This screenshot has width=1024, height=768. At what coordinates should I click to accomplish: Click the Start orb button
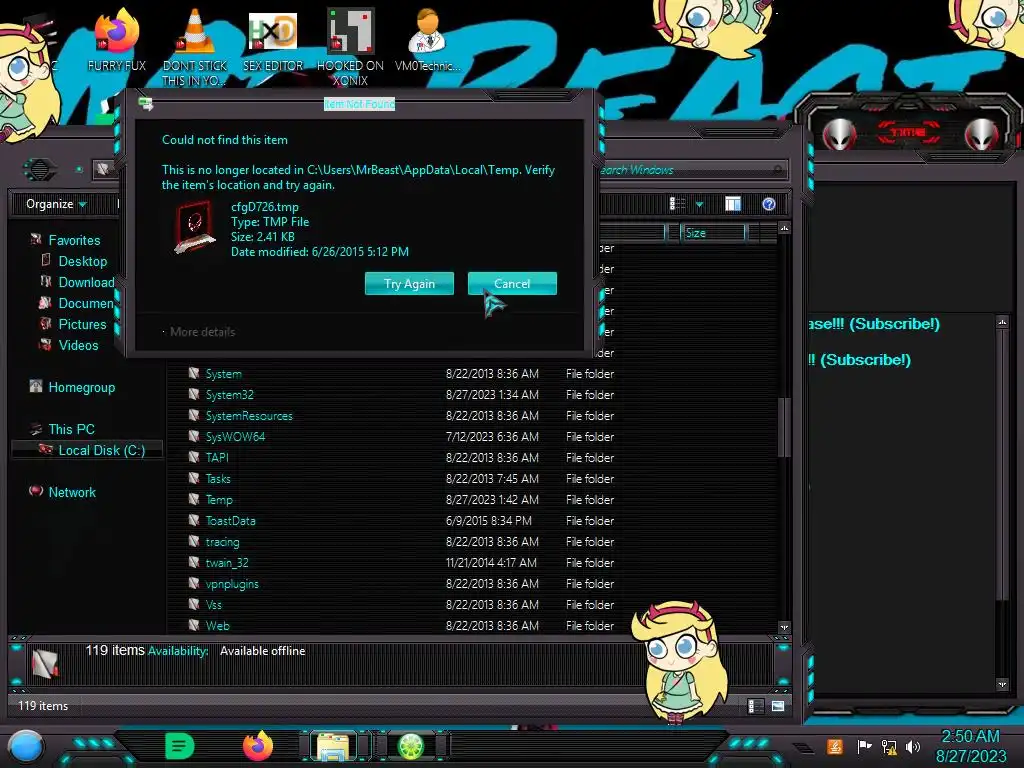pyautogui.click(x=26, y=747)
